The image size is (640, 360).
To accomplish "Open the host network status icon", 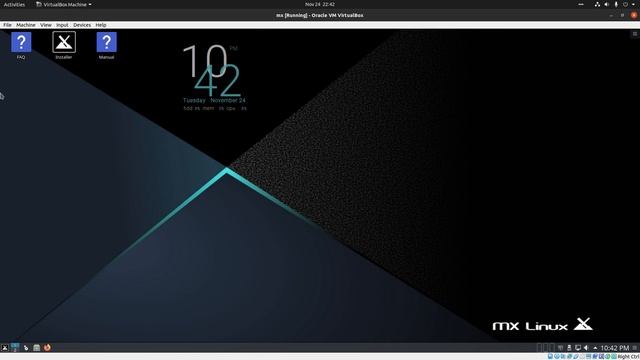I will pyautogui.click(x=597, y=4).
